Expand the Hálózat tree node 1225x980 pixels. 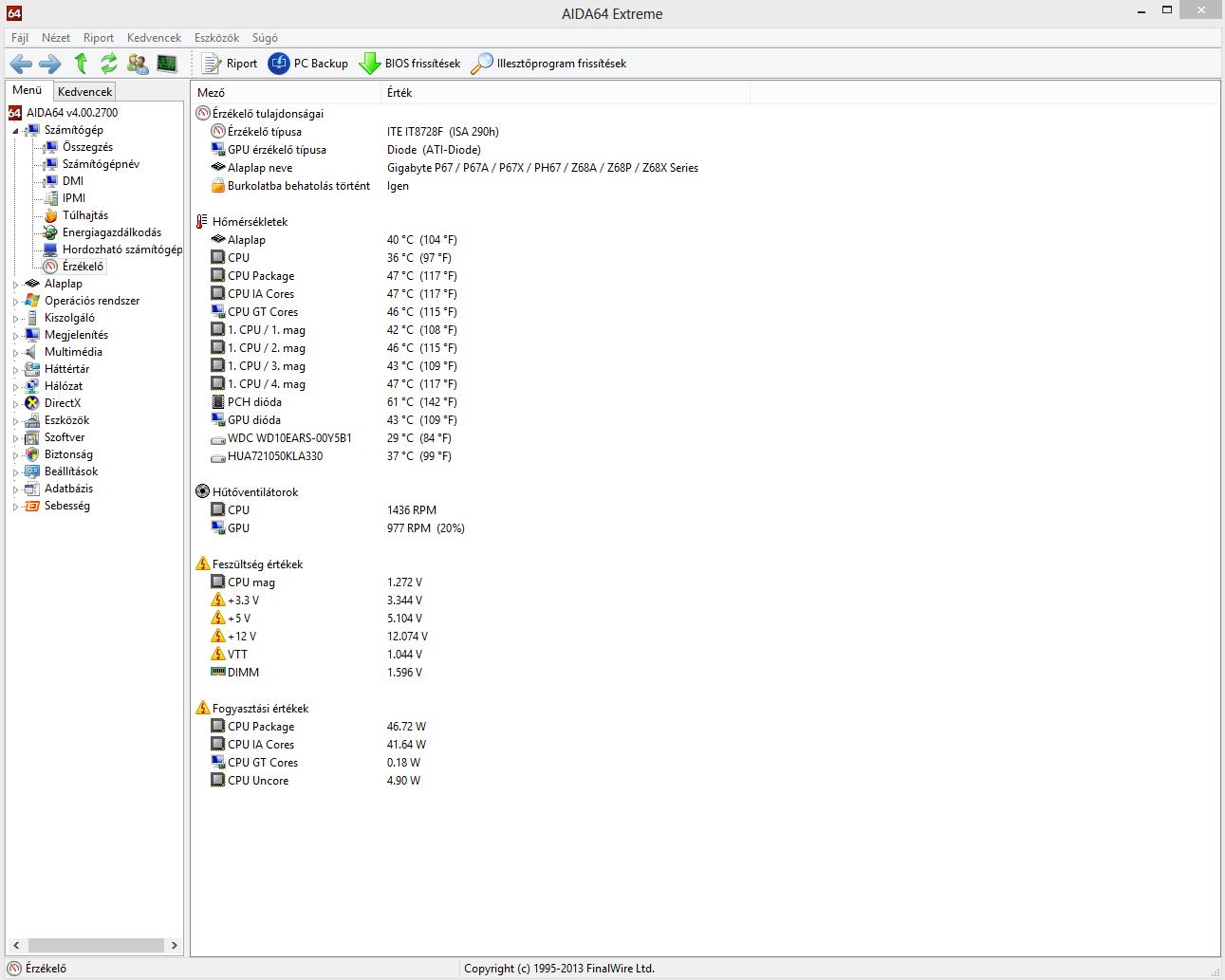[15, 387]
